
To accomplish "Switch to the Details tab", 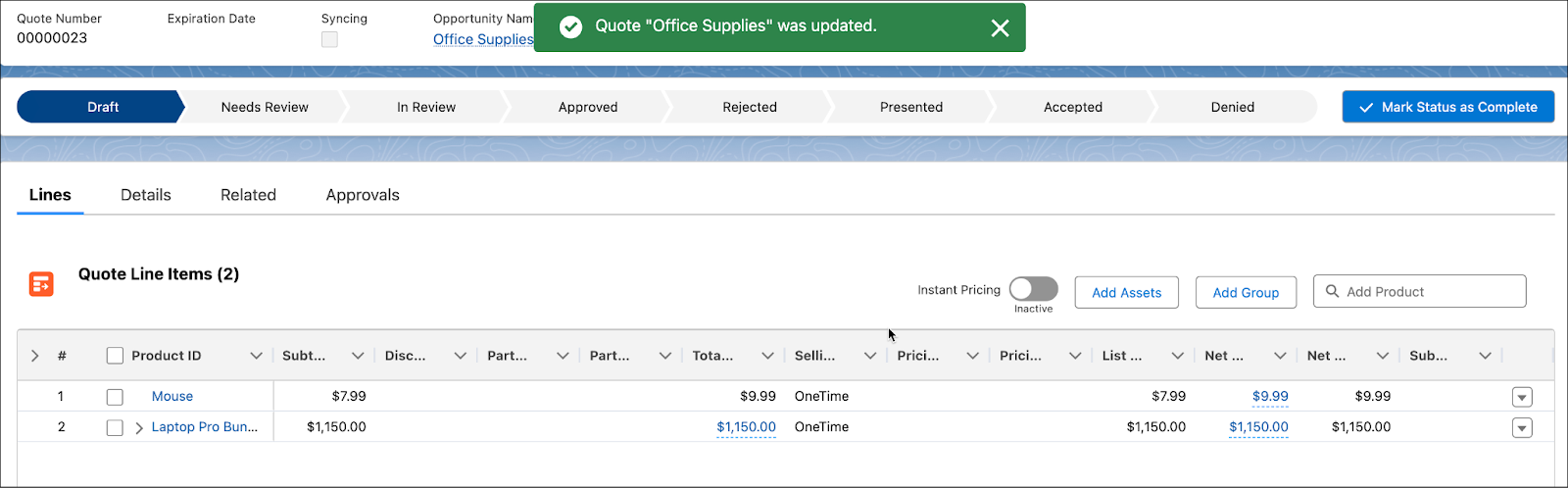I will [x=146, y=195].
